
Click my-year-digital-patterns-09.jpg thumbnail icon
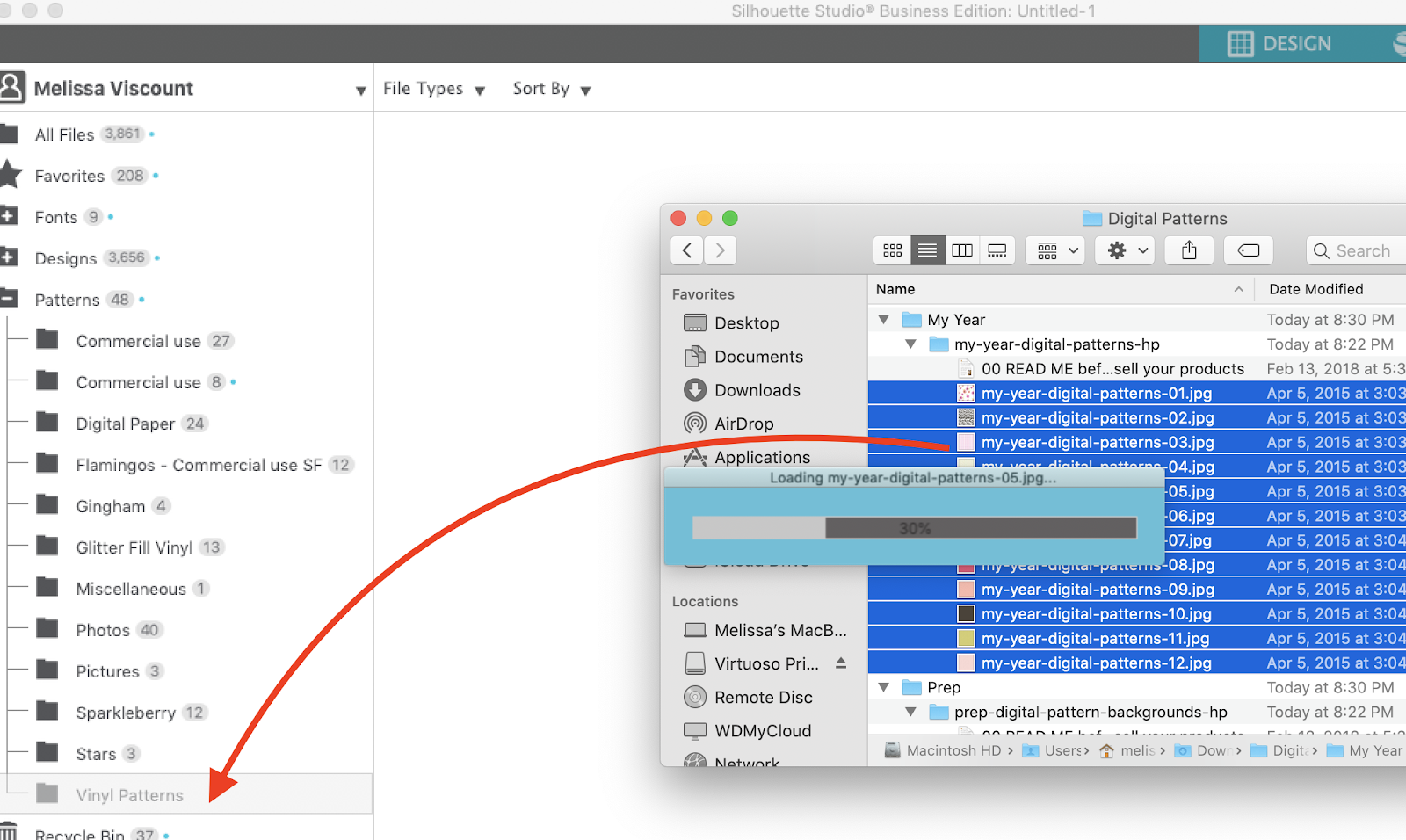point(966,589)
